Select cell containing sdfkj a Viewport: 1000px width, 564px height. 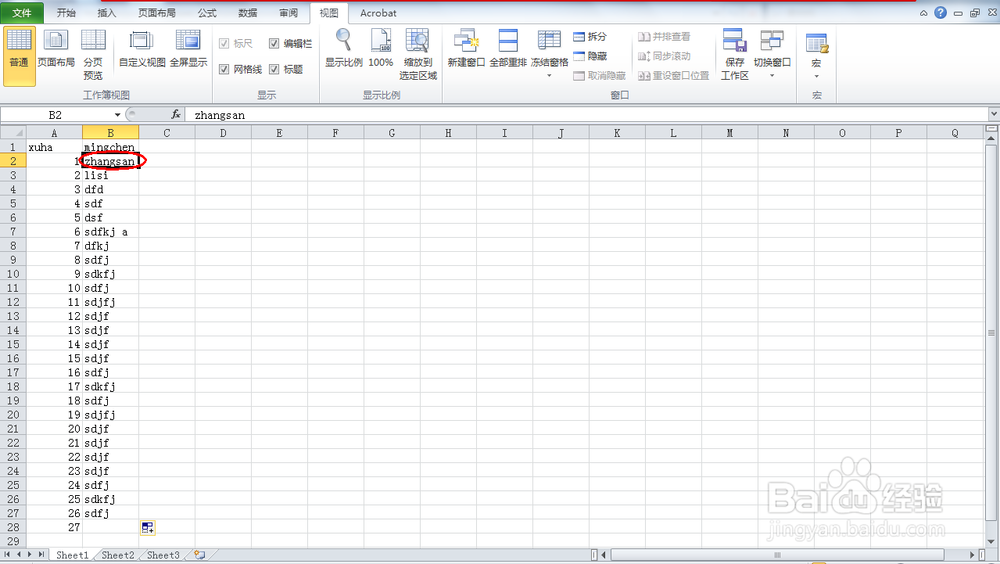coord(110,232)
